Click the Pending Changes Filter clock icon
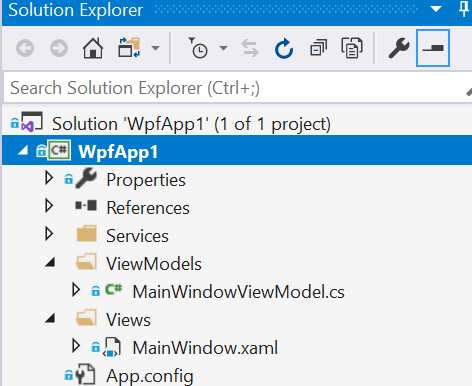This screenshot has width=472, height=386. [x=198, y=48]
